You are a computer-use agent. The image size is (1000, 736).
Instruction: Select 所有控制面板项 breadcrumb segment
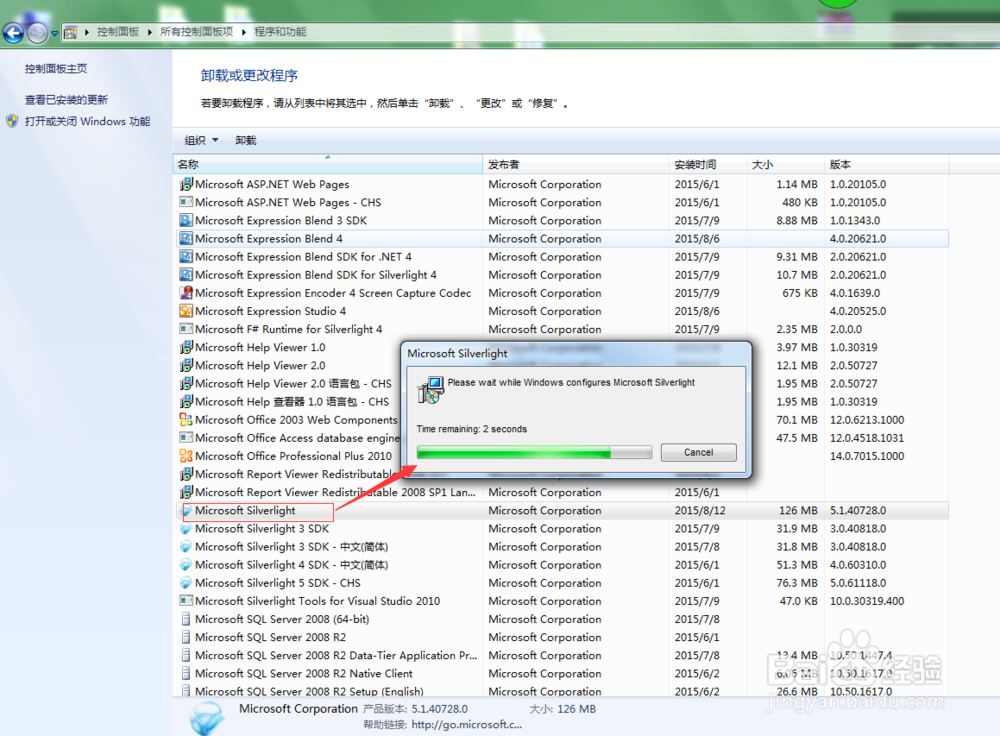pos(196,32)
